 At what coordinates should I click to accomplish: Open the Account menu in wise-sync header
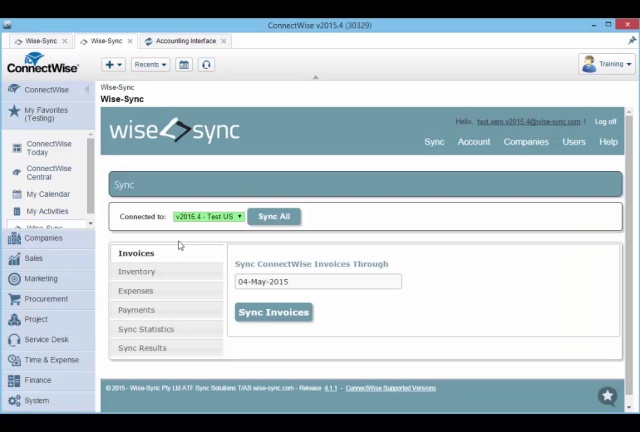[x=474, y=142]
